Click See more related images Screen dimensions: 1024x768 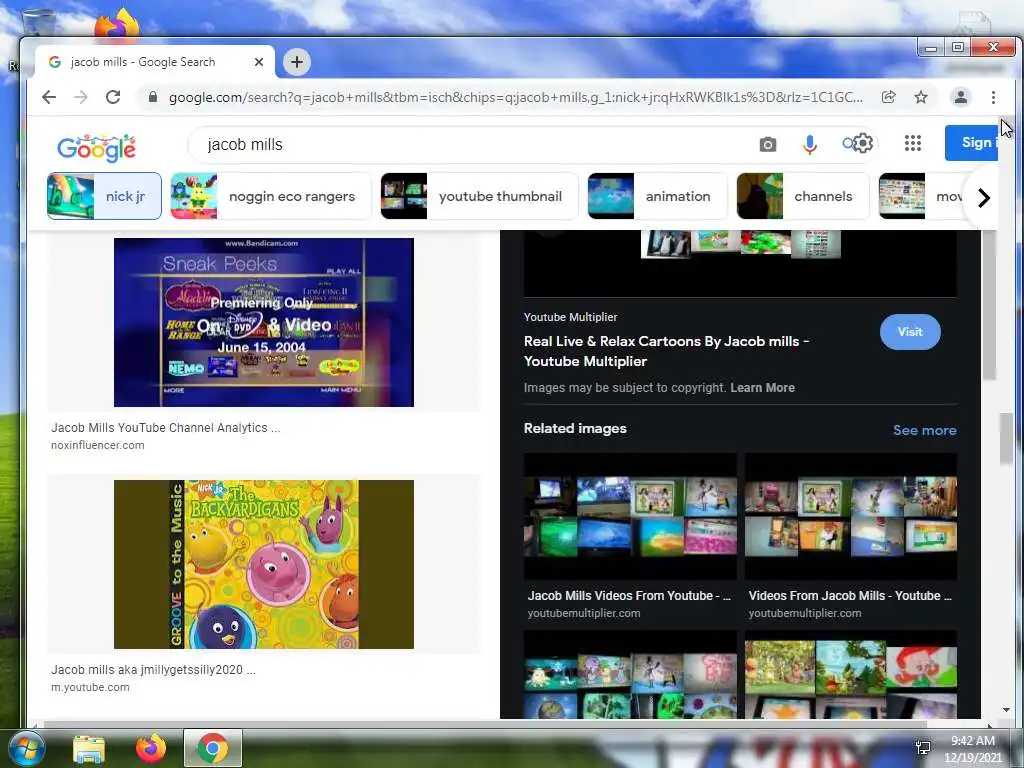coord(924,430)
